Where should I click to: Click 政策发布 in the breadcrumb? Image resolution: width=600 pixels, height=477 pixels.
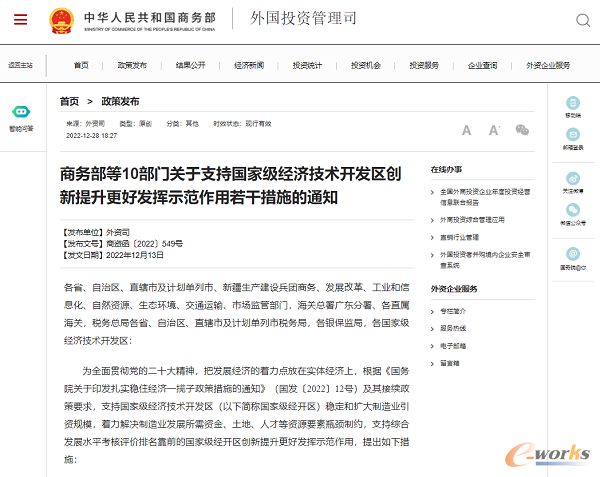[120, 101]
